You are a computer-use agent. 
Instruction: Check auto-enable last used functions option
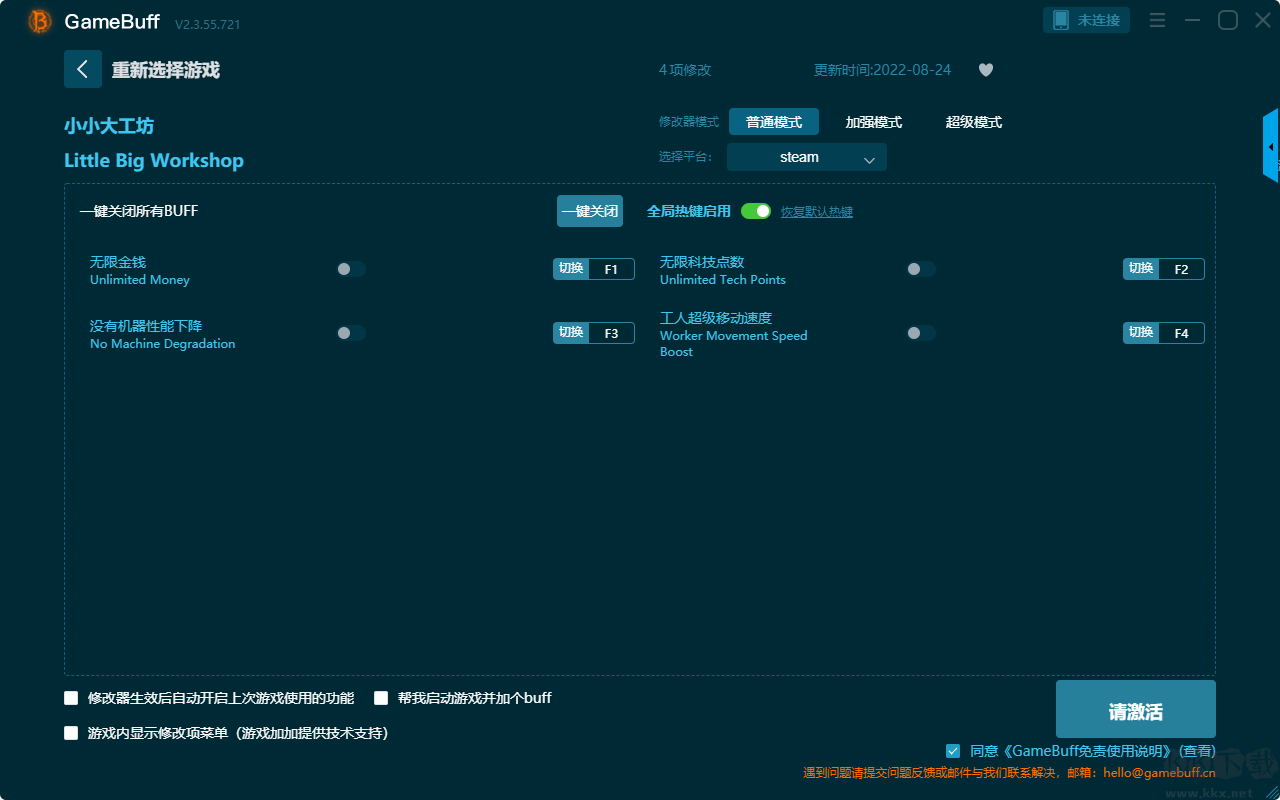pyautogui.click(x=71, y=698)
